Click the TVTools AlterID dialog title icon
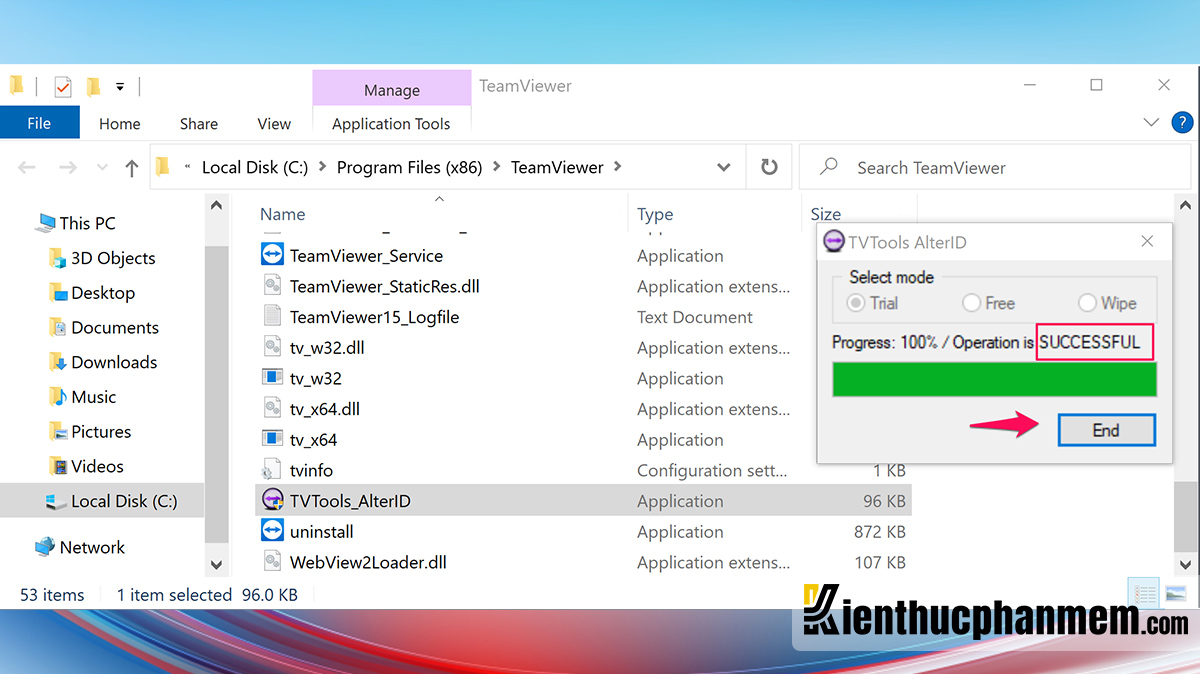The width and height of the screenshot is (1200, 674). pos(833,242)
